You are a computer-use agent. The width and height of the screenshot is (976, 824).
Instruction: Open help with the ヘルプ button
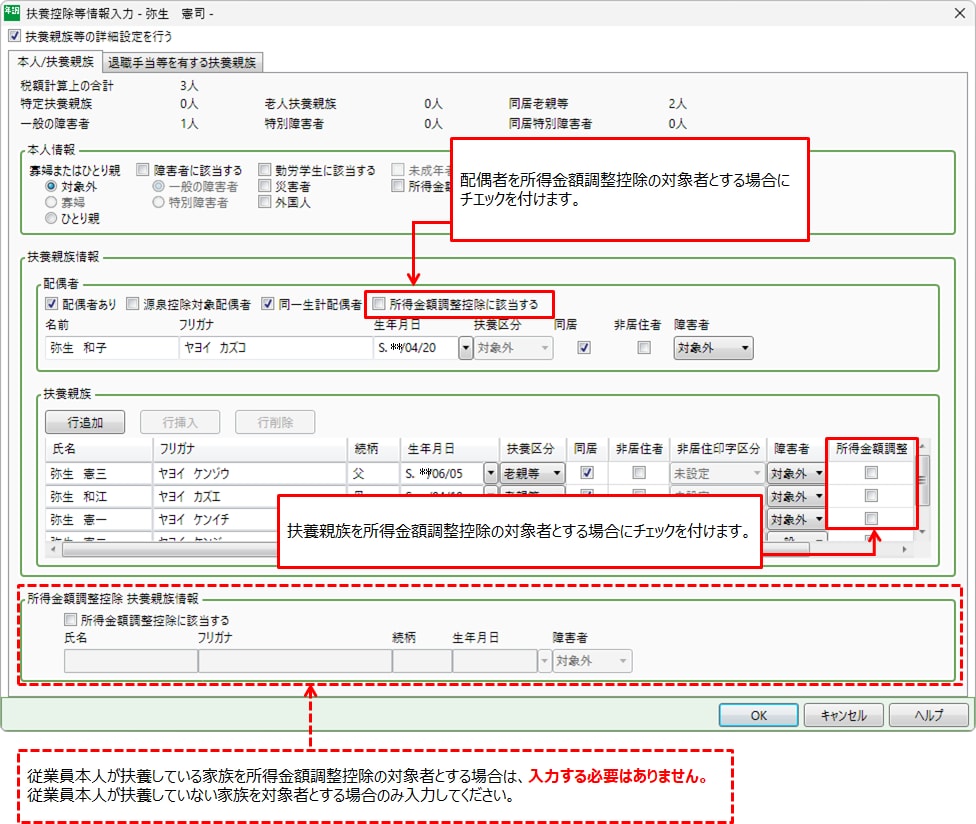[x=928, y=715]
